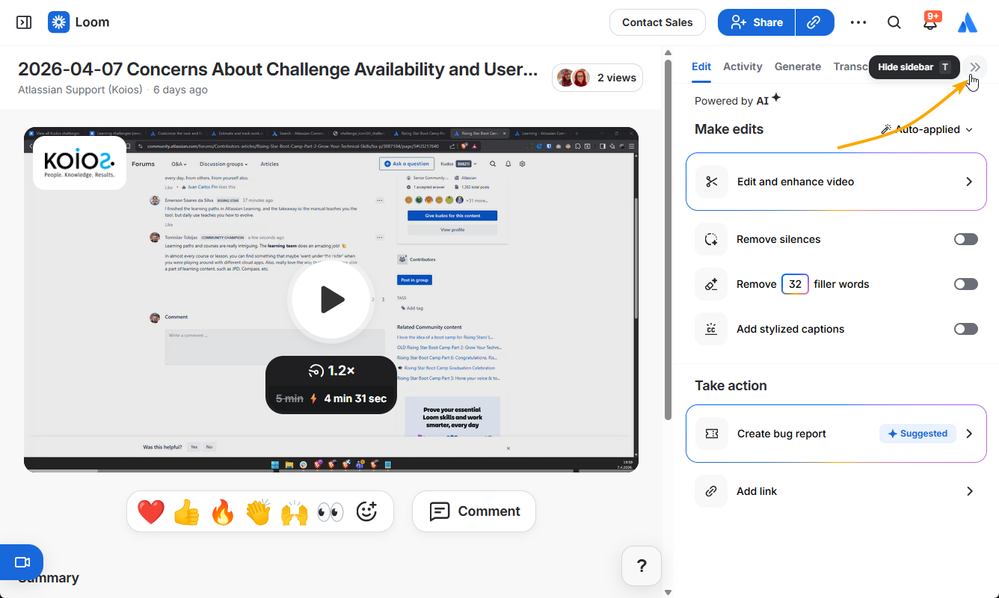999x598 pixels.
Task: Open the search magnifier icon
Action: point(894,22)
